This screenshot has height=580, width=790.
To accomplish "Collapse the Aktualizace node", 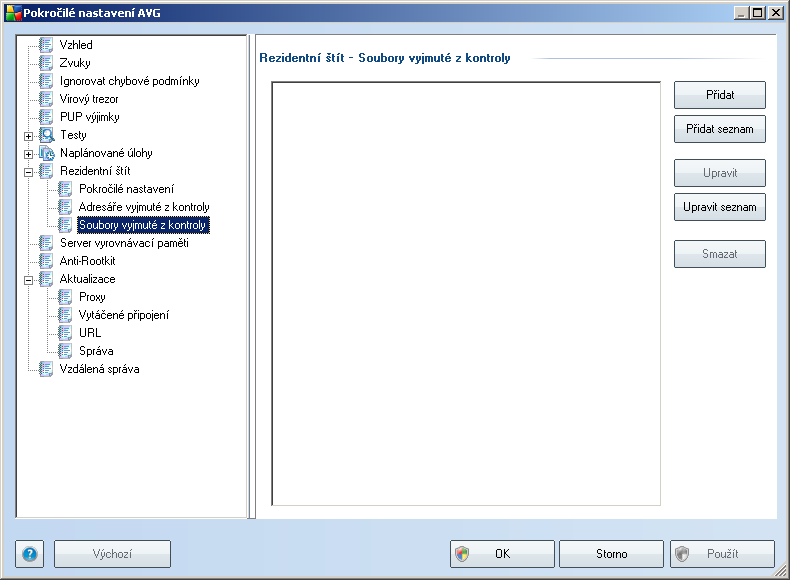I will [28, 280].
